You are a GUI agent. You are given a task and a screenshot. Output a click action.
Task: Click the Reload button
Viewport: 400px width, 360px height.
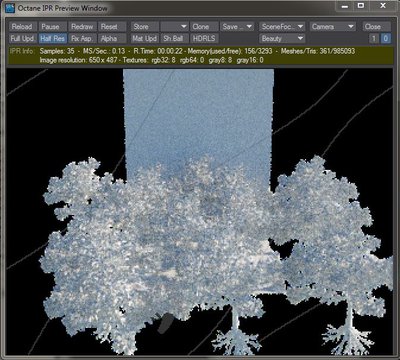(x=23, y=27)
